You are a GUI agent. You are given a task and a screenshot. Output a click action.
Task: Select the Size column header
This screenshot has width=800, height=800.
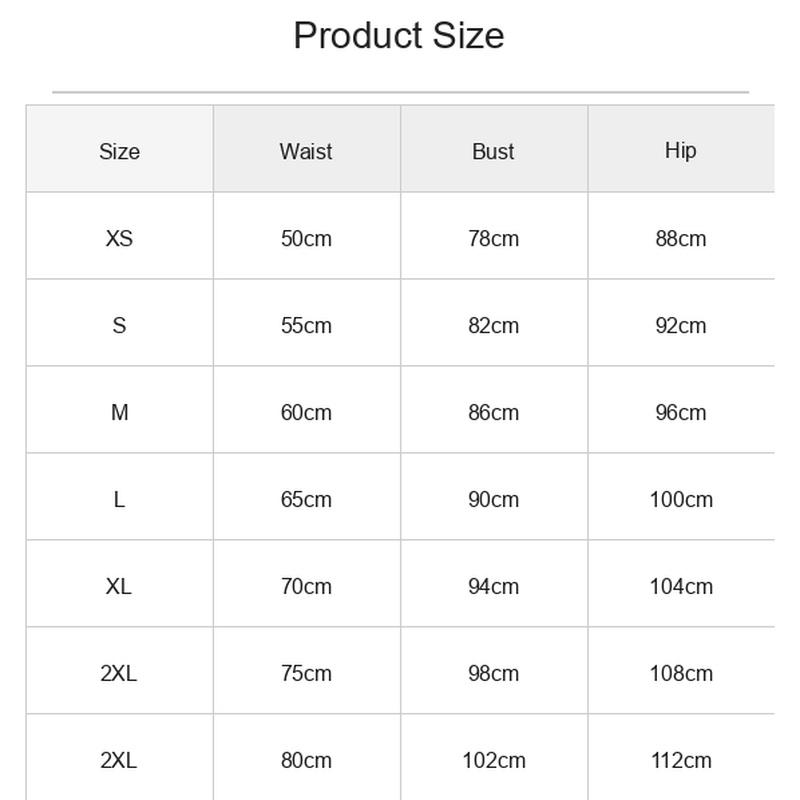pos(119,152)
